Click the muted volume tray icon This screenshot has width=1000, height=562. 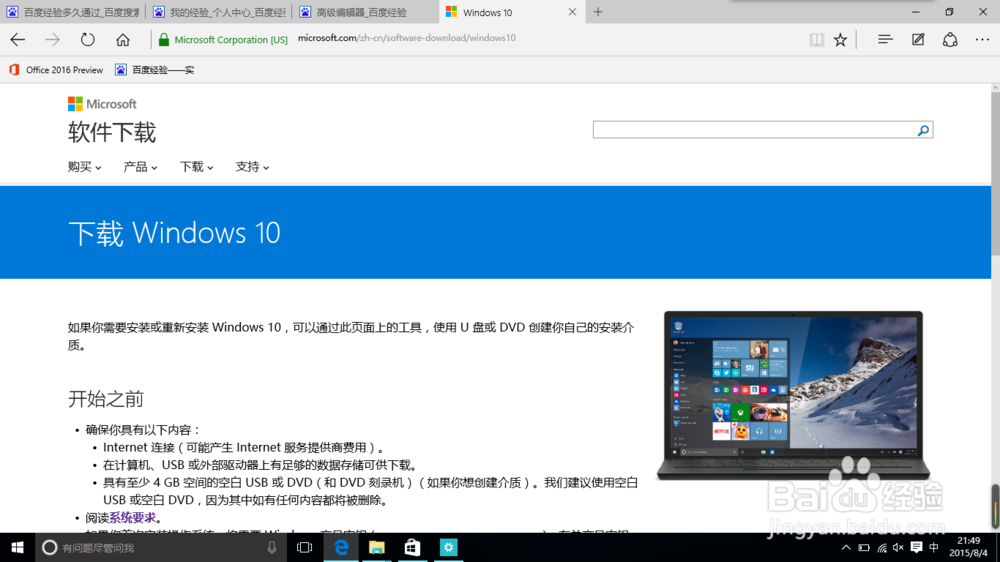899,547
